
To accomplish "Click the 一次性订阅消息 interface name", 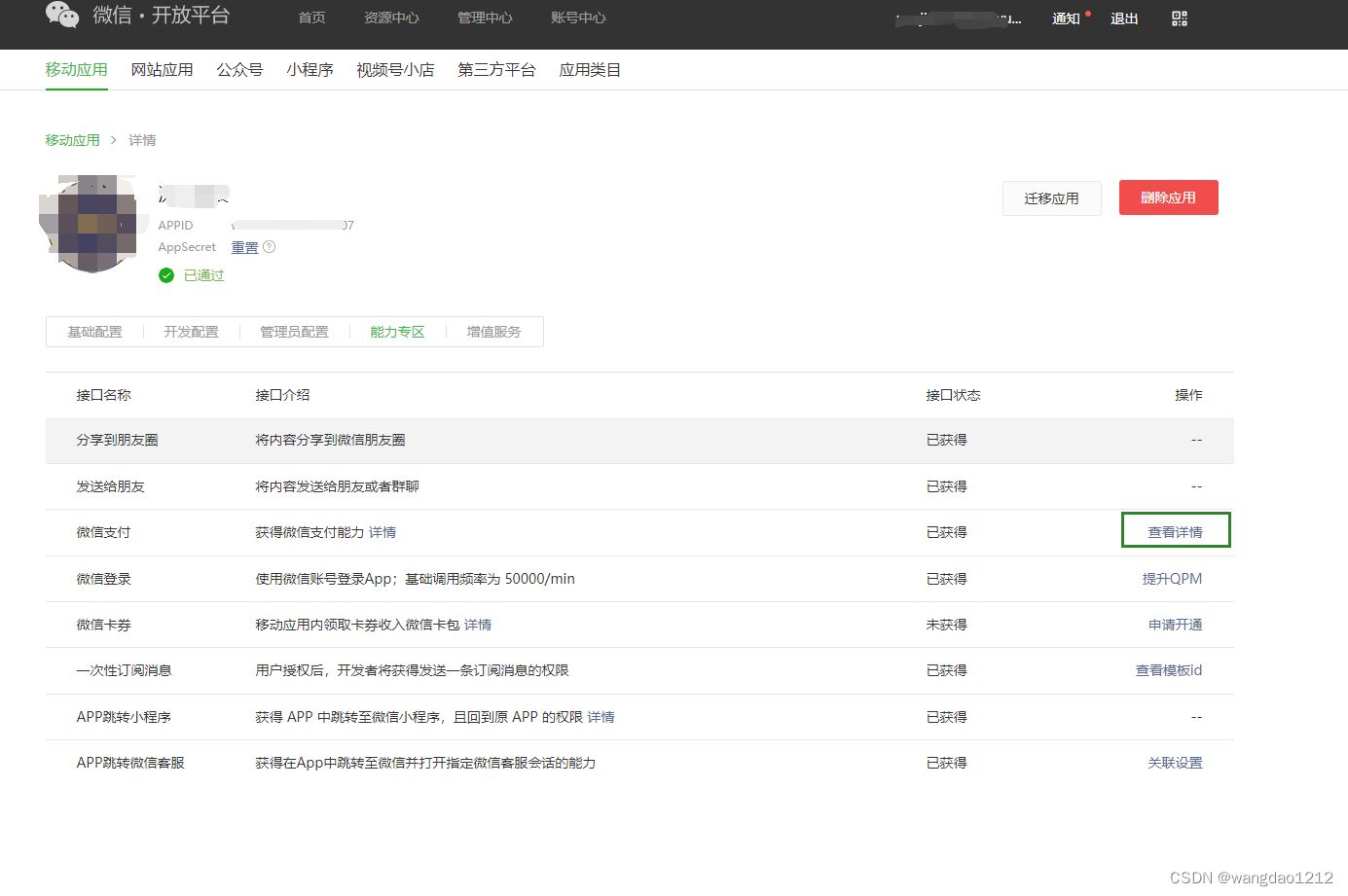I will (x=124, y=670).
